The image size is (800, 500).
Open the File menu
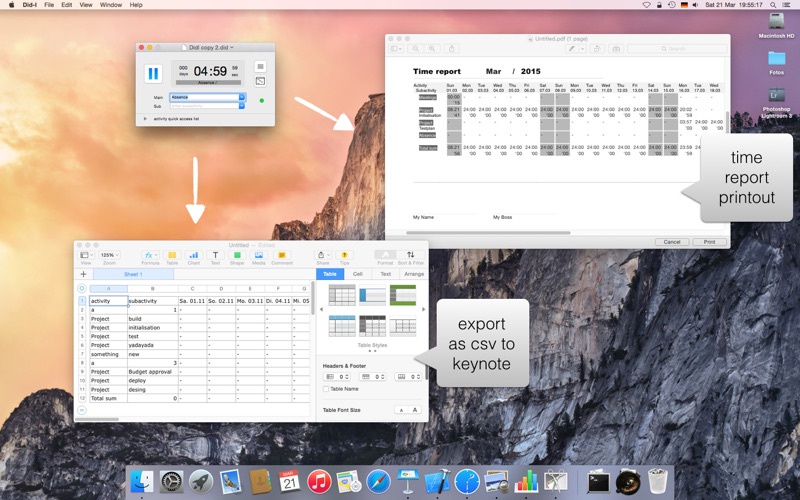pos(49,5)
